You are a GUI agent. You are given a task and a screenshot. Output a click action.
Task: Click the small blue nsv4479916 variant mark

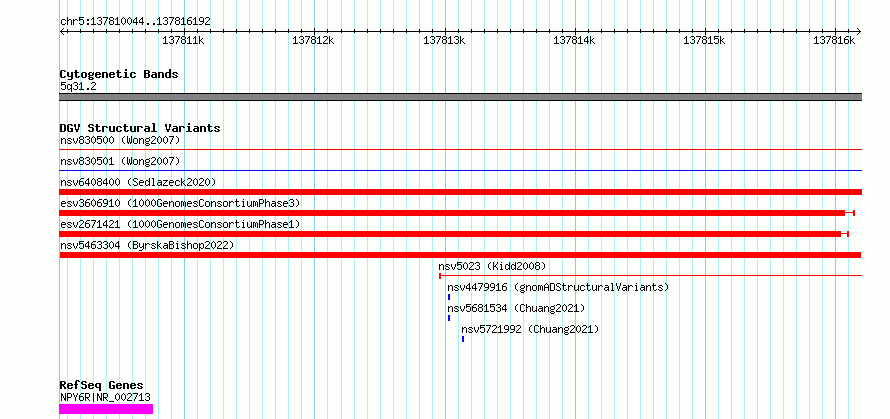(x=449, y=297)
